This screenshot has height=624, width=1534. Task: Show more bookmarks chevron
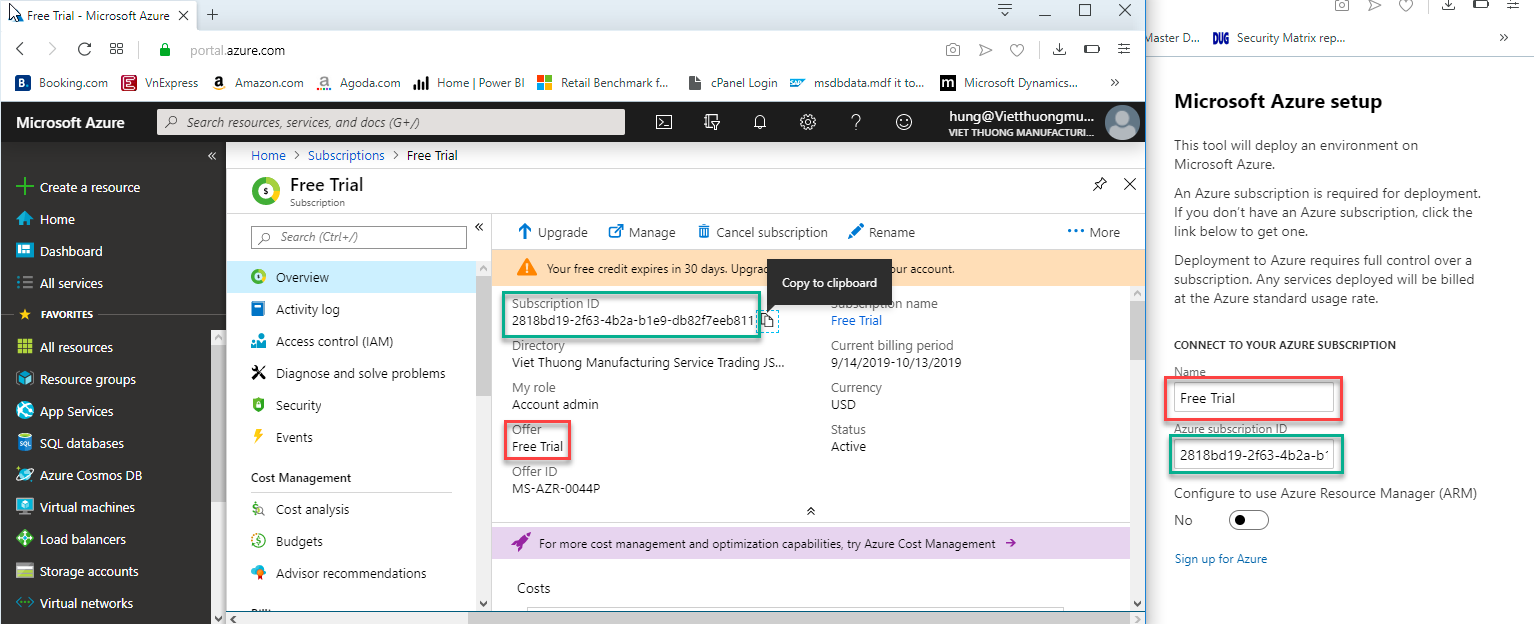point(1114,83)
